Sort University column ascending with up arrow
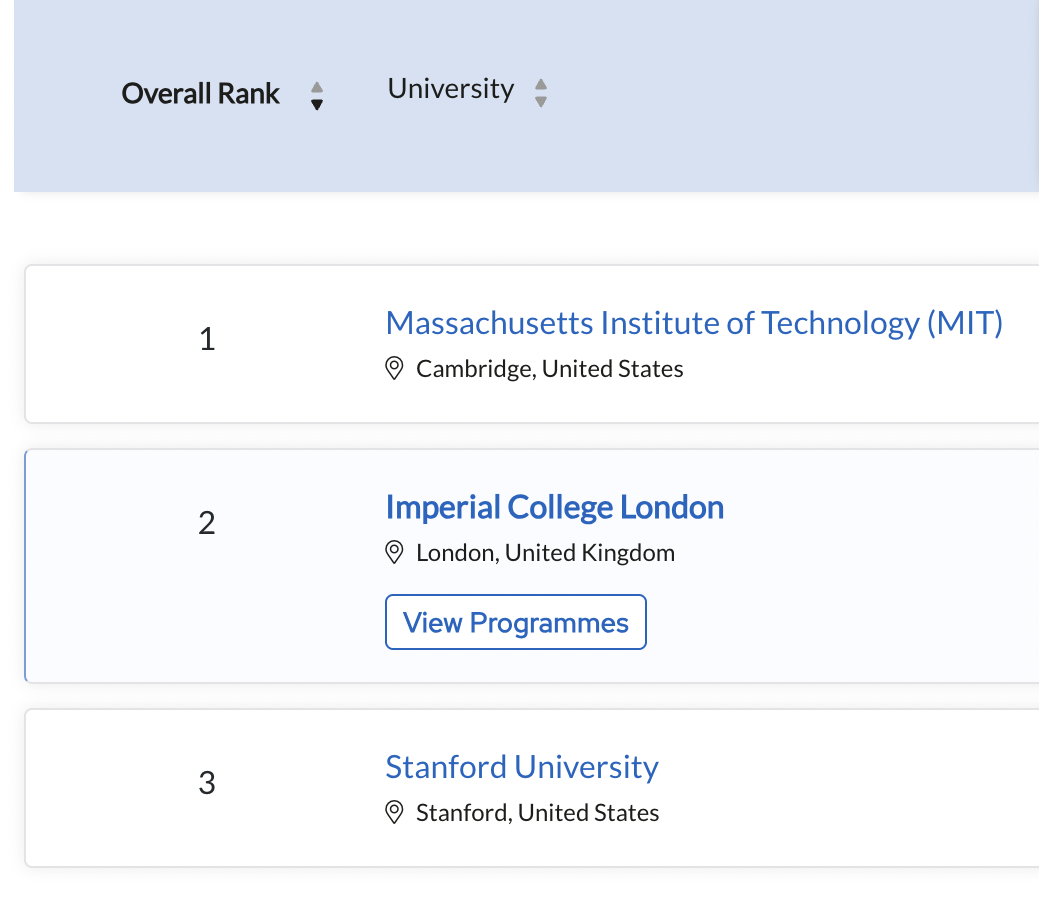 pyautogui.click(x=541, y=84)
